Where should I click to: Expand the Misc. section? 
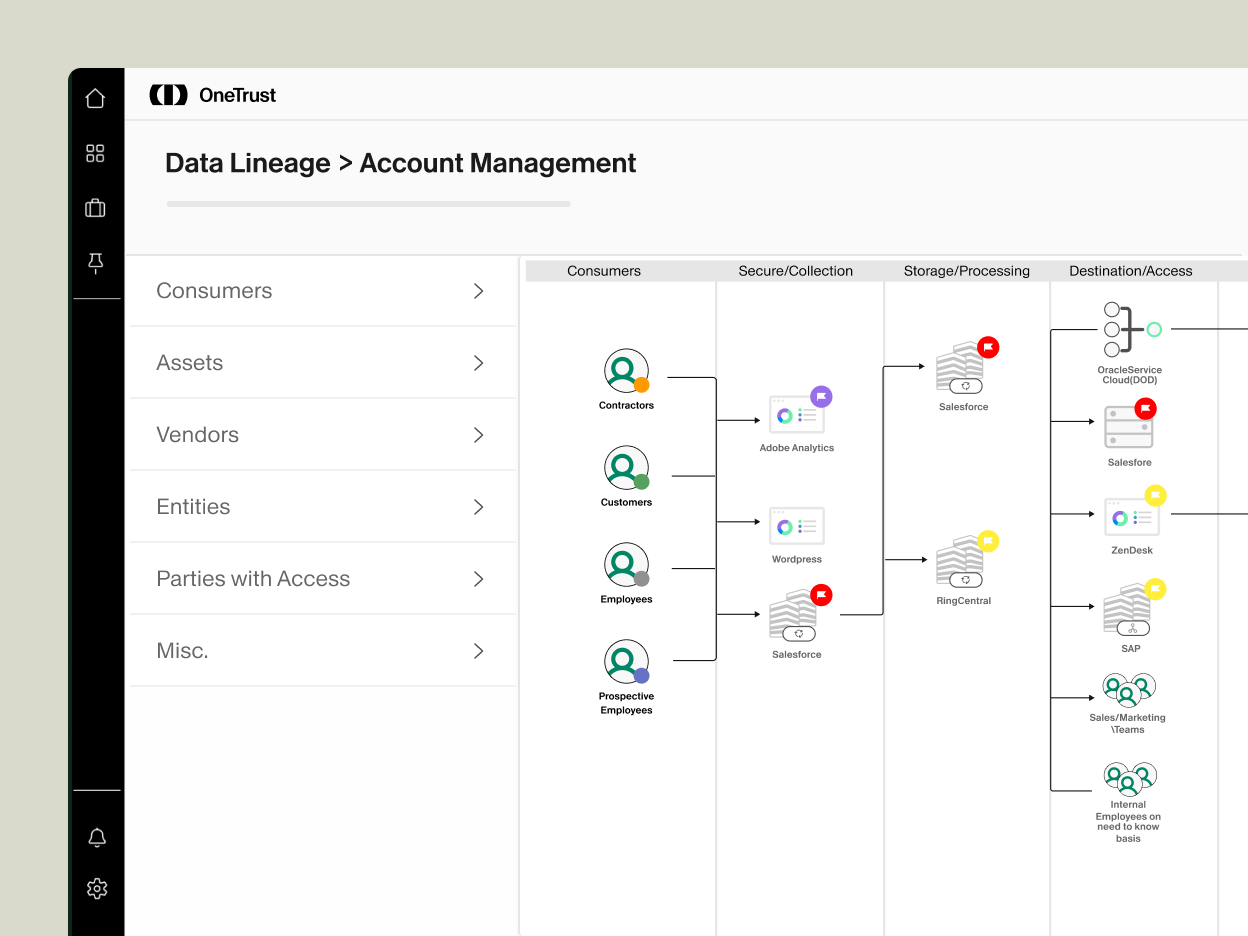point(322,650)
